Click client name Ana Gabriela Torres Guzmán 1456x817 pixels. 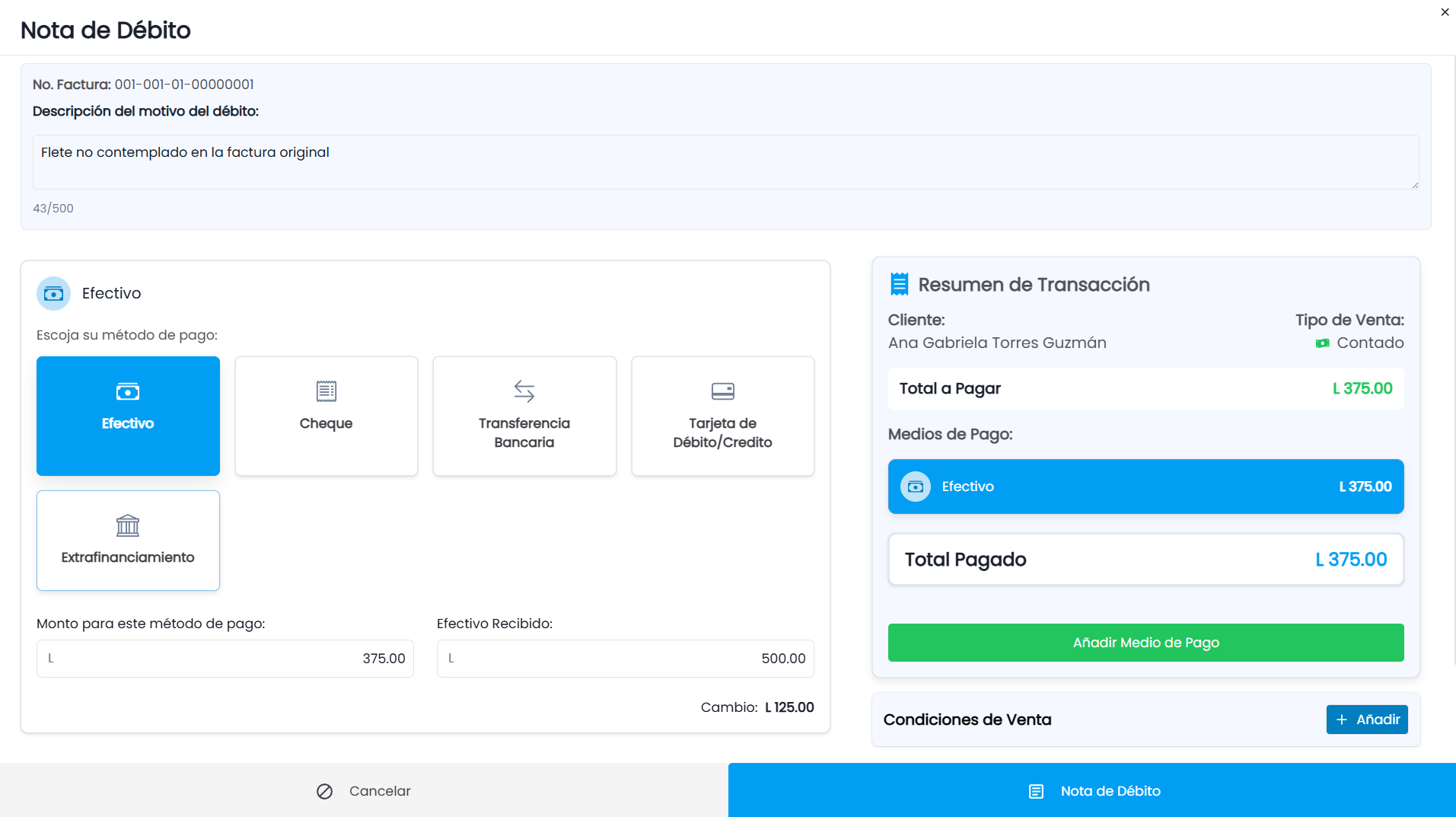997,343
